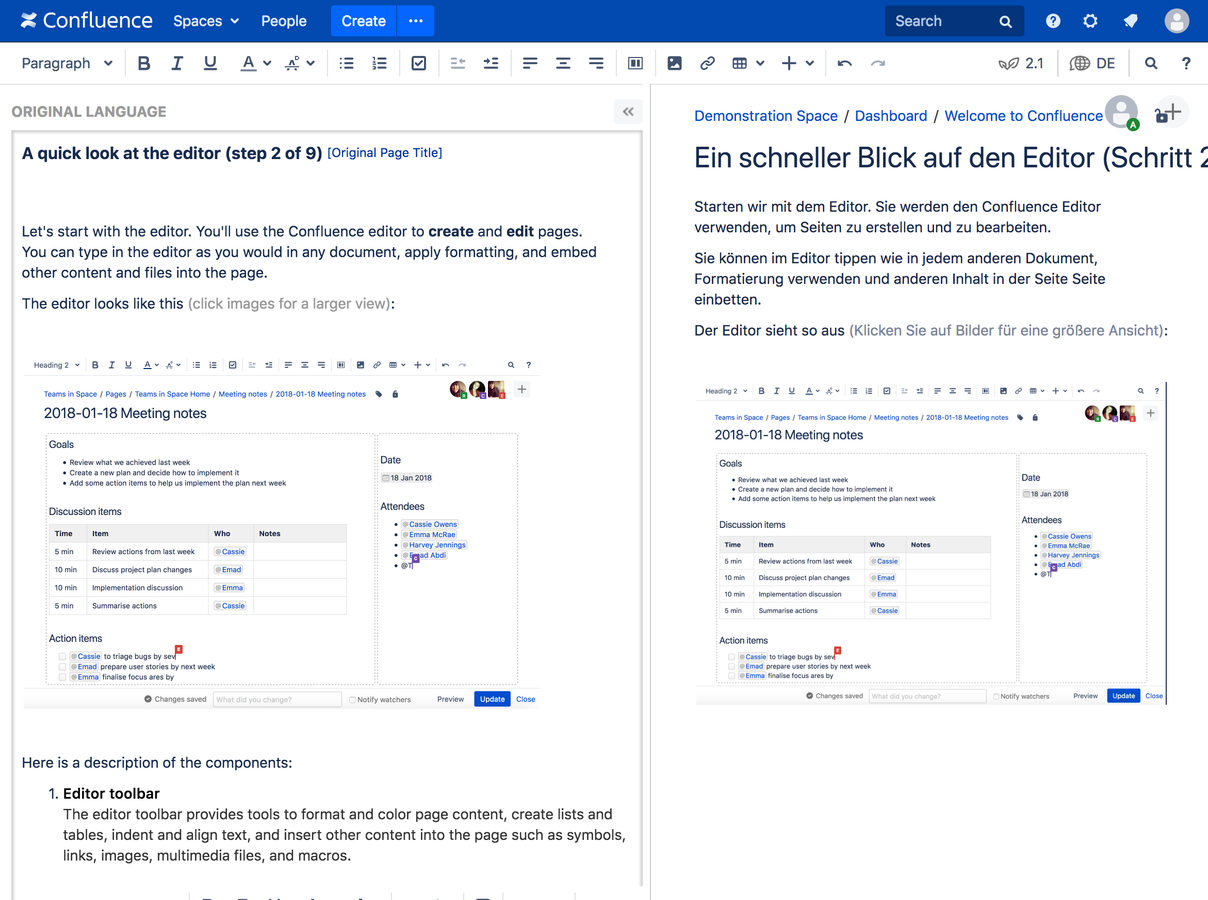Toggle underline formatting
1208x900 pixels.
tap(210, 63)
